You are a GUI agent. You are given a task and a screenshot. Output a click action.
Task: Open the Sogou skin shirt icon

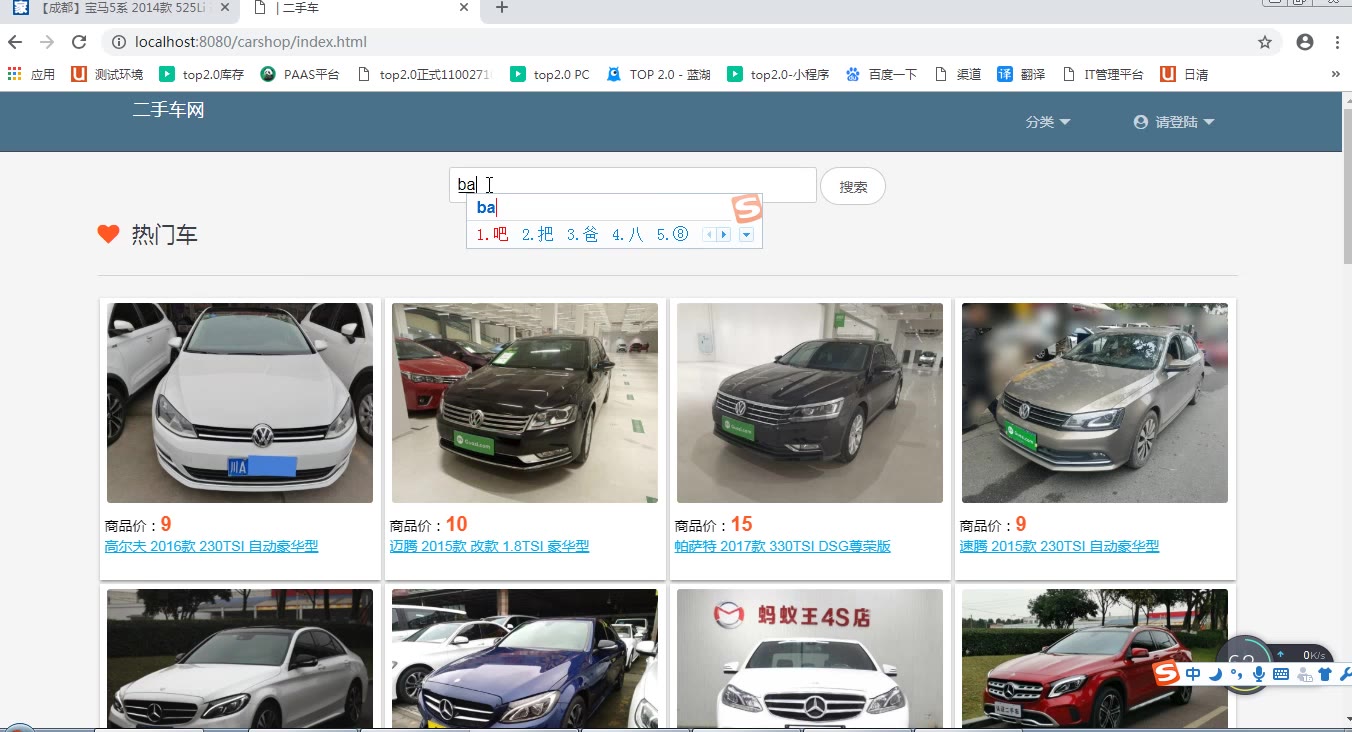click(1325, 674)
